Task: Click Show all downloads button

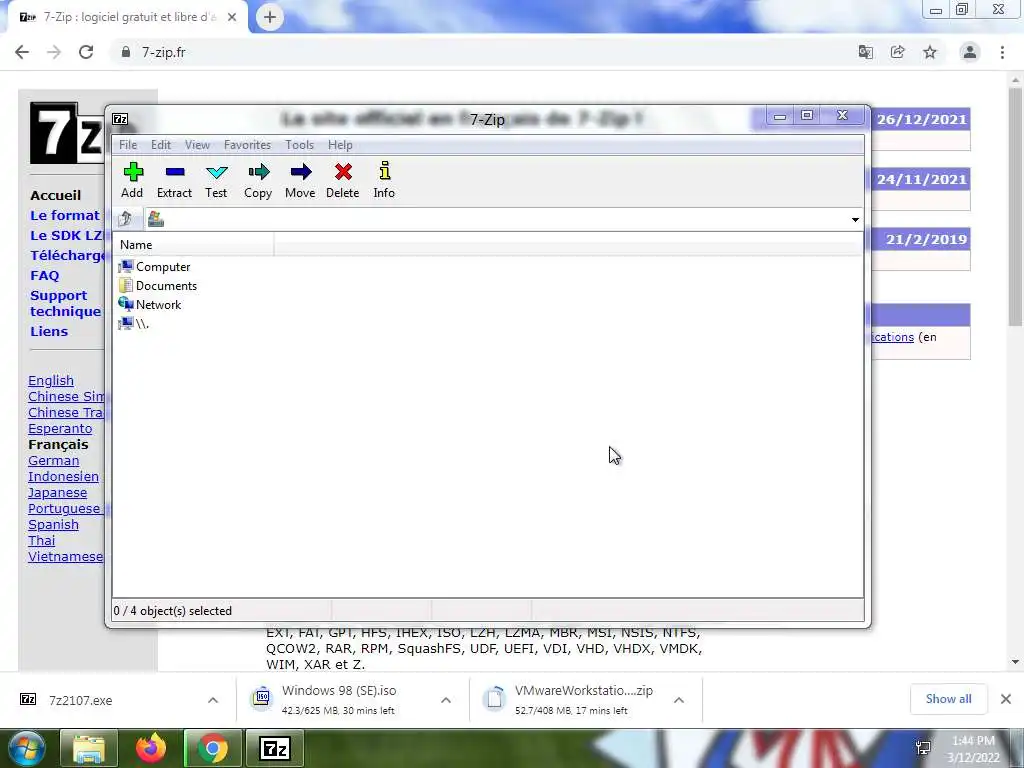Action: 948,699
